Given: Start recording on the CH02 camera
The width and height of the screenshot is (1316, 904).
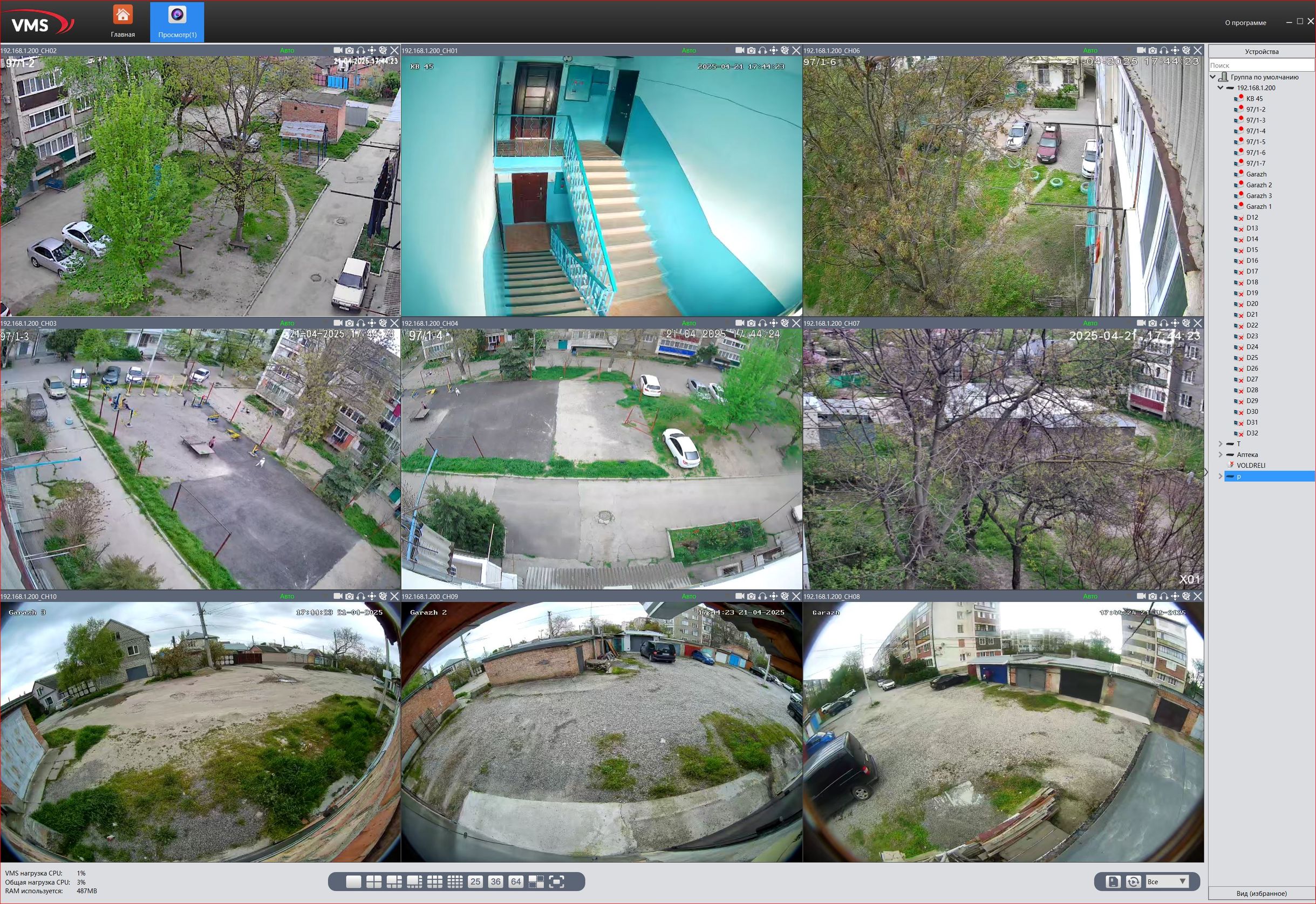Looking at the screenshot, I should [x=338, y=50].
